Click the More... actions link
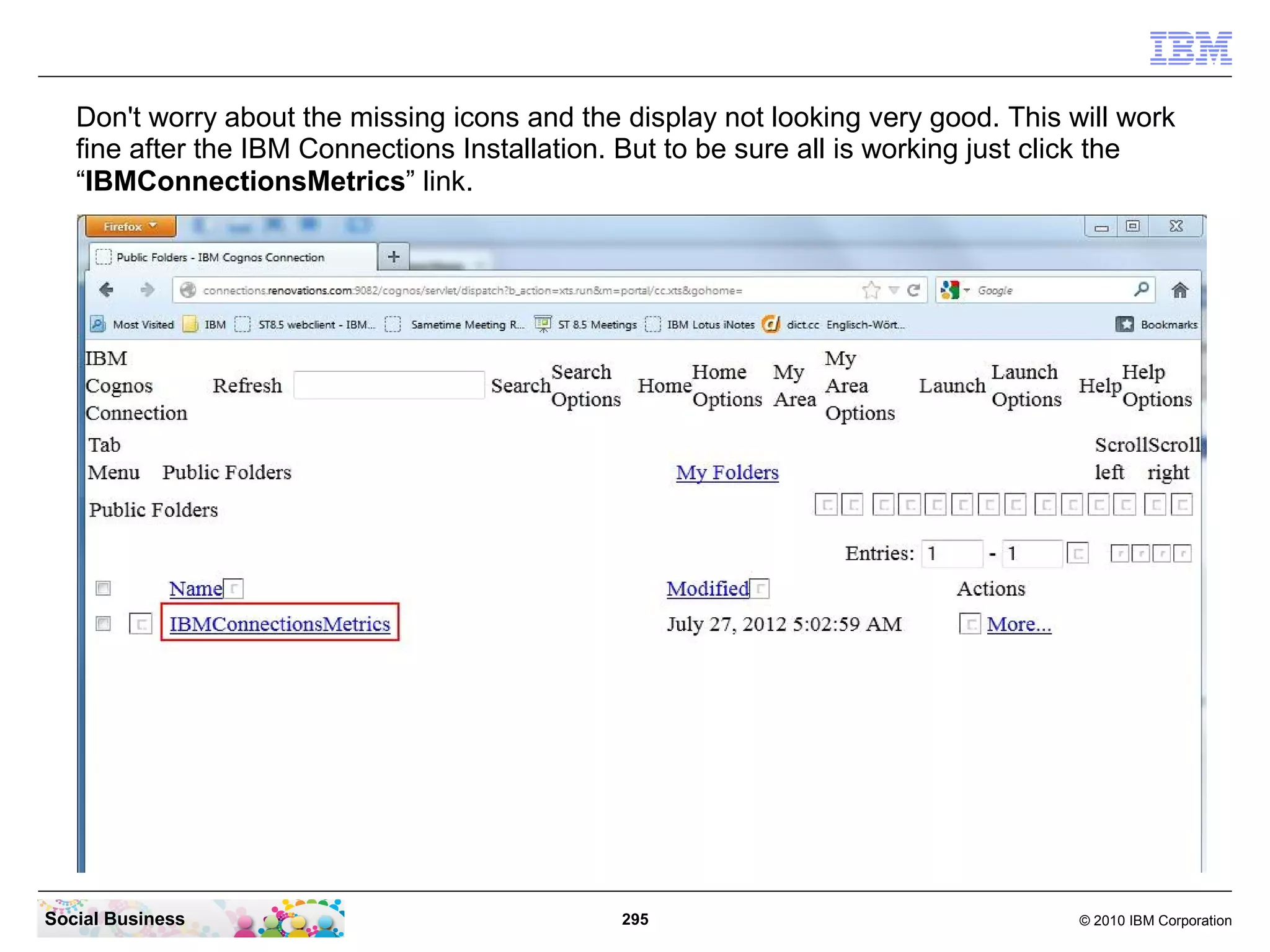 pos(1019,624)
